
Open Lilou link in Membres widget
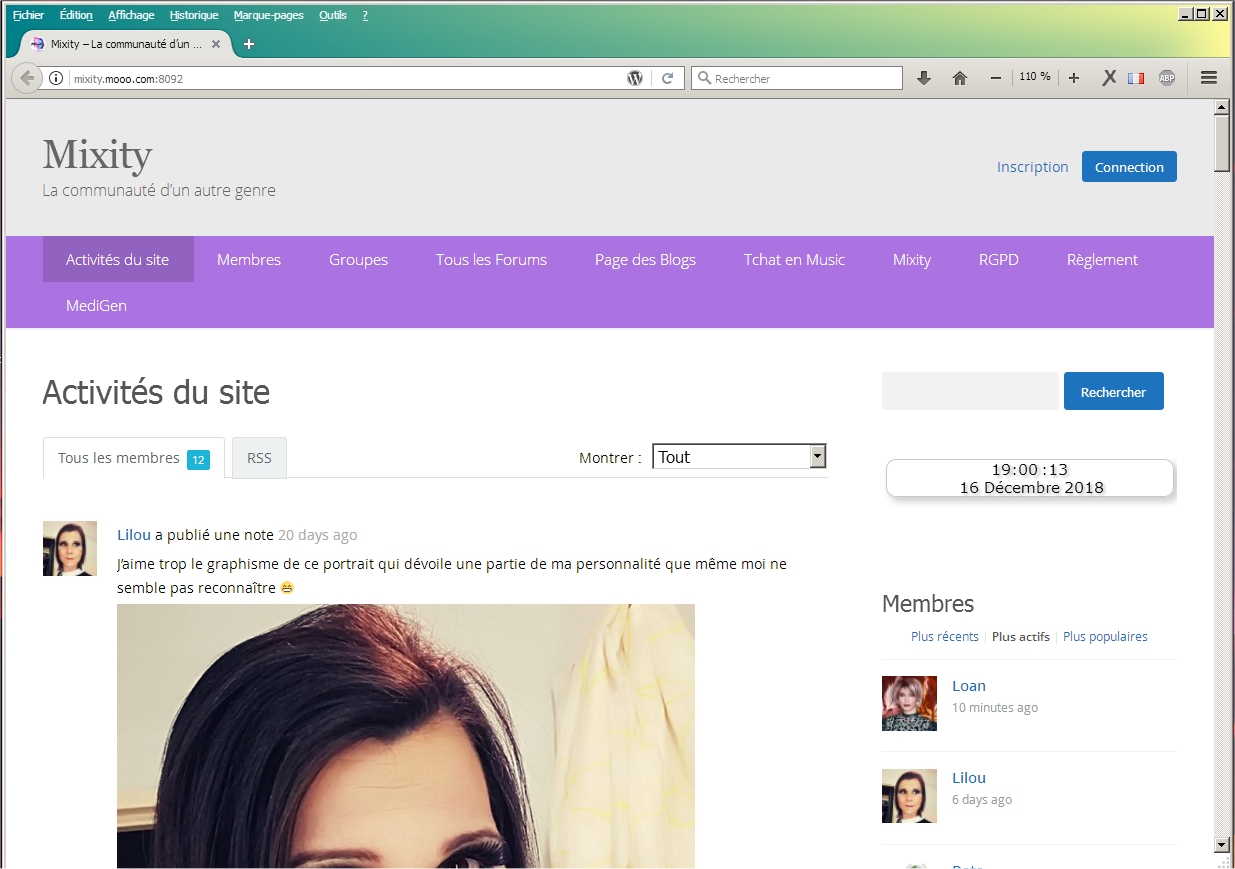click(x=969, y=778)
